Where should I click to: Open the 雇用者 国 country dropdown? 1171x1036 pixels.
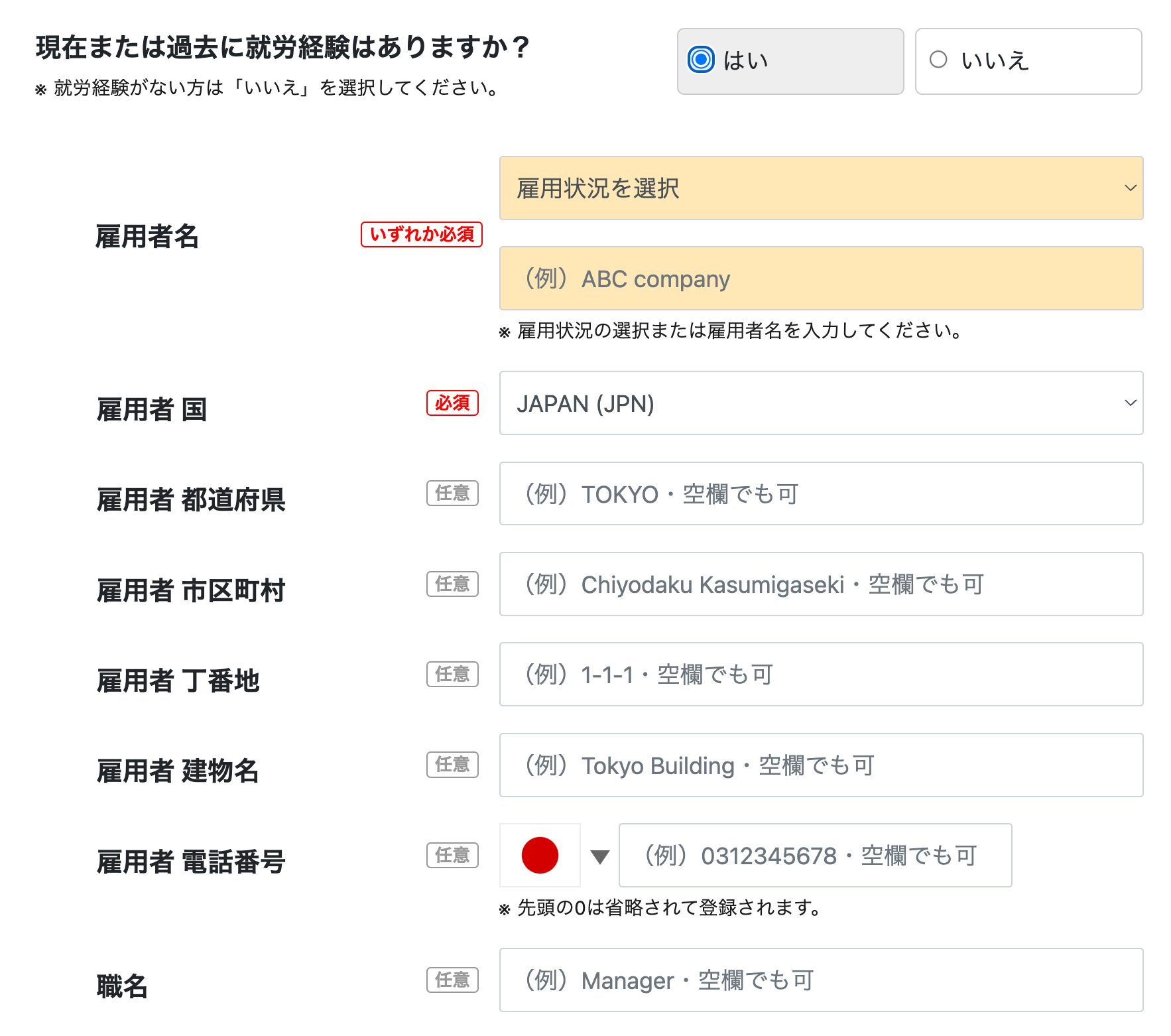tap(821, 403)
